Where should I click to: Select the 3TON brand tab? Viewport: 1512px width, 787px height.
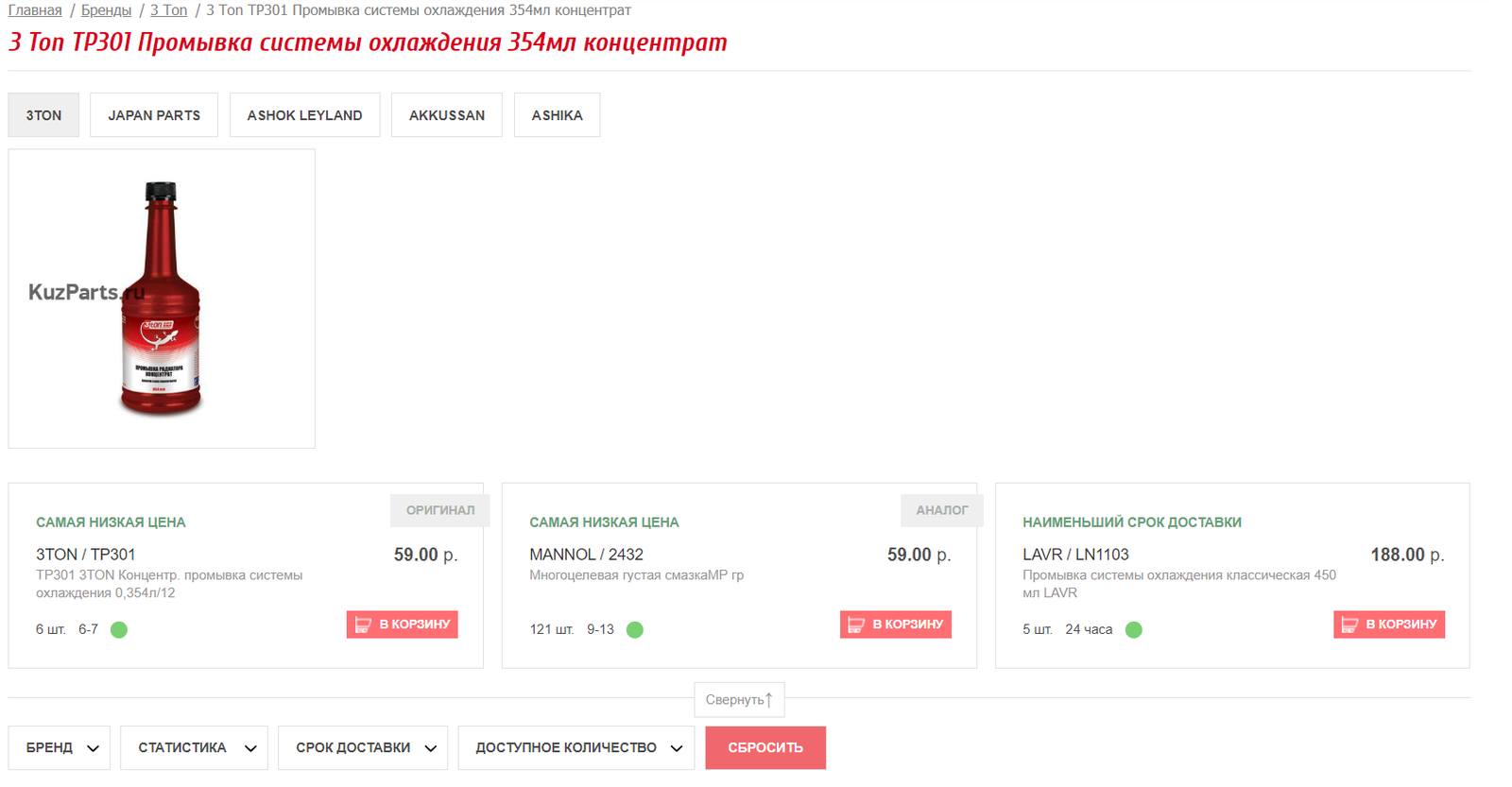tap(43, 115)
